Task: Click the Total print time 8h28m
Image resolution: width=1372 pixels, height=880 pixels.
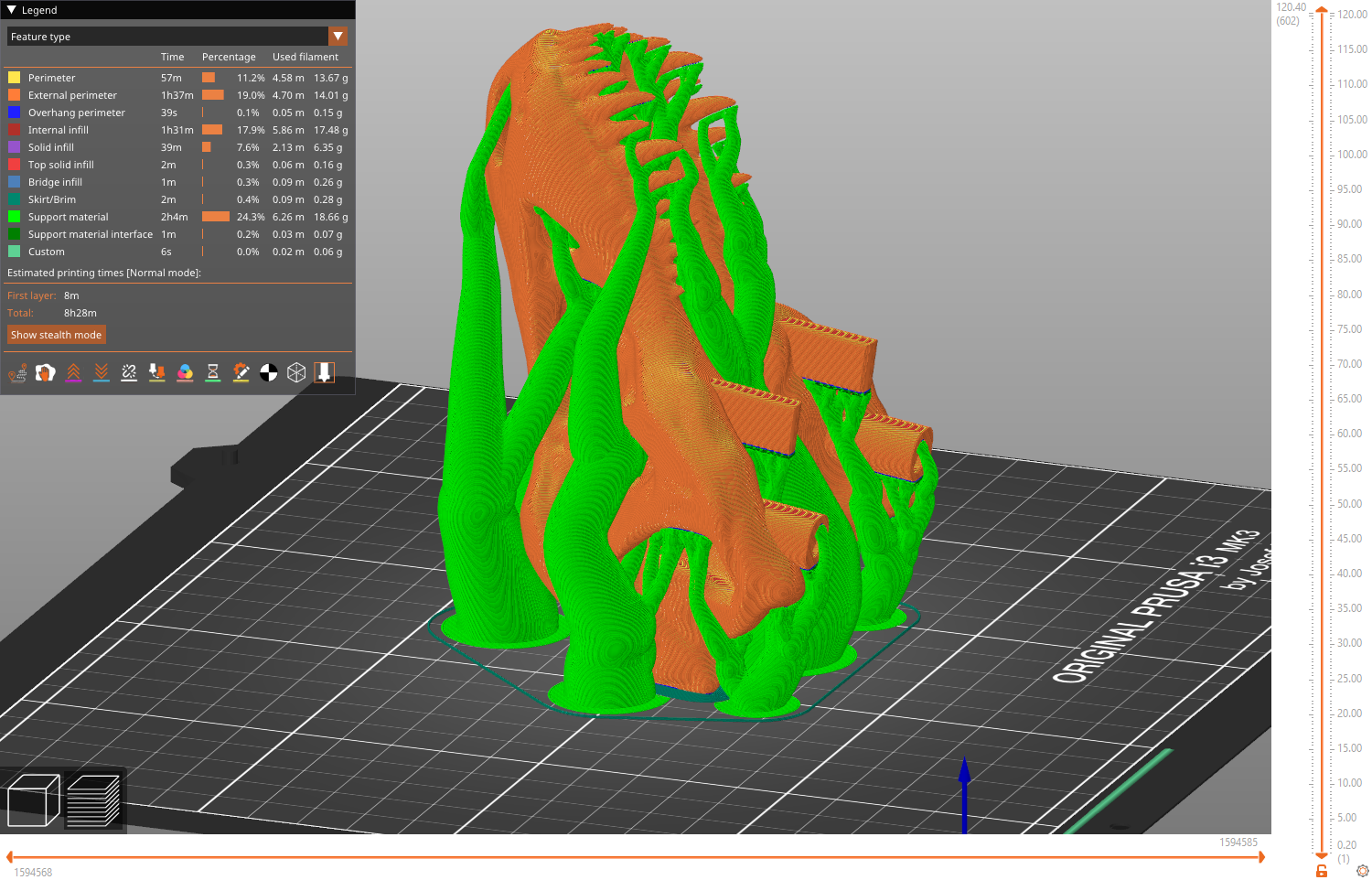Action: (x=80, y=313)
